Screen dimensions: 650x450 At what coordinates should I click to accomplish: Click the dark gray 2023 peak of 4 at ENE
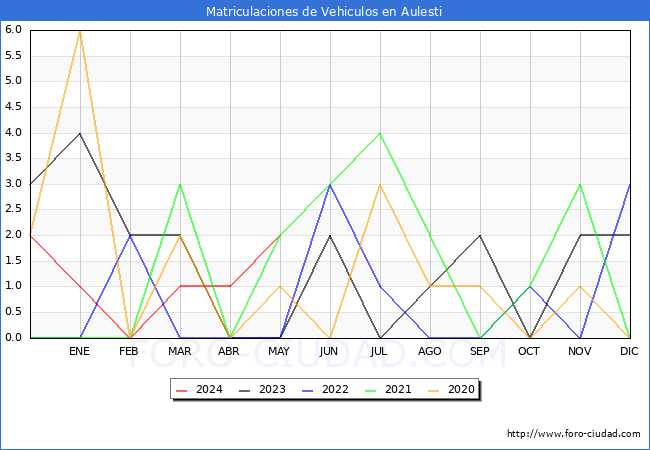click(80, 133)
